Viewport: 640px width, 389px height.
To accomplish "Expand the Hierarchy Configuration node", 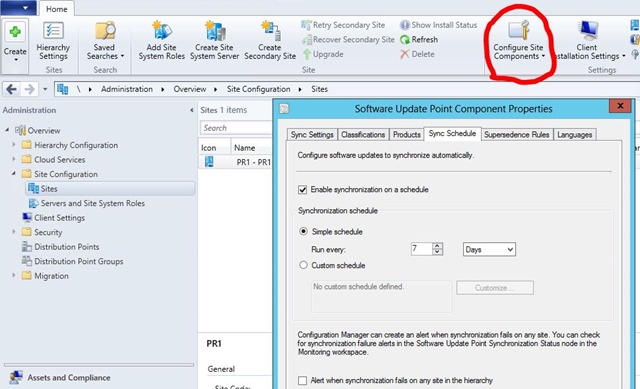I will (x=13, y=144).
